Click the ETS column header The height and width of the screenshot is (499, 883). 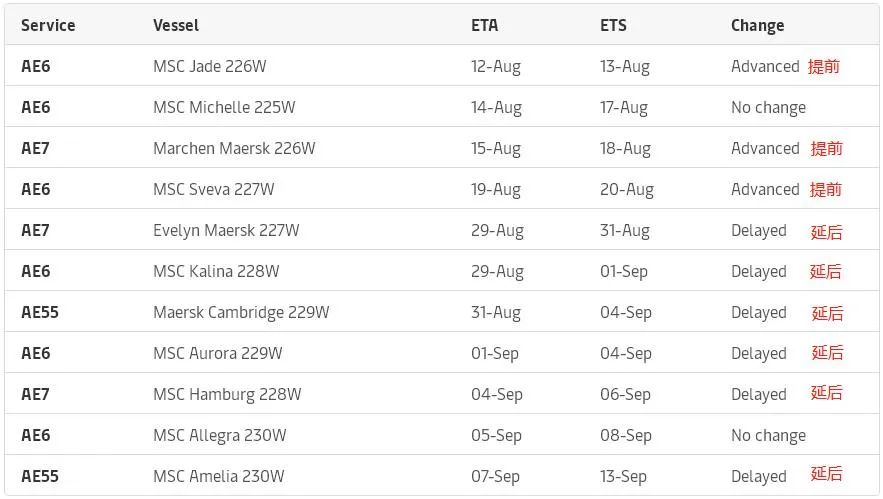[614, 25]
